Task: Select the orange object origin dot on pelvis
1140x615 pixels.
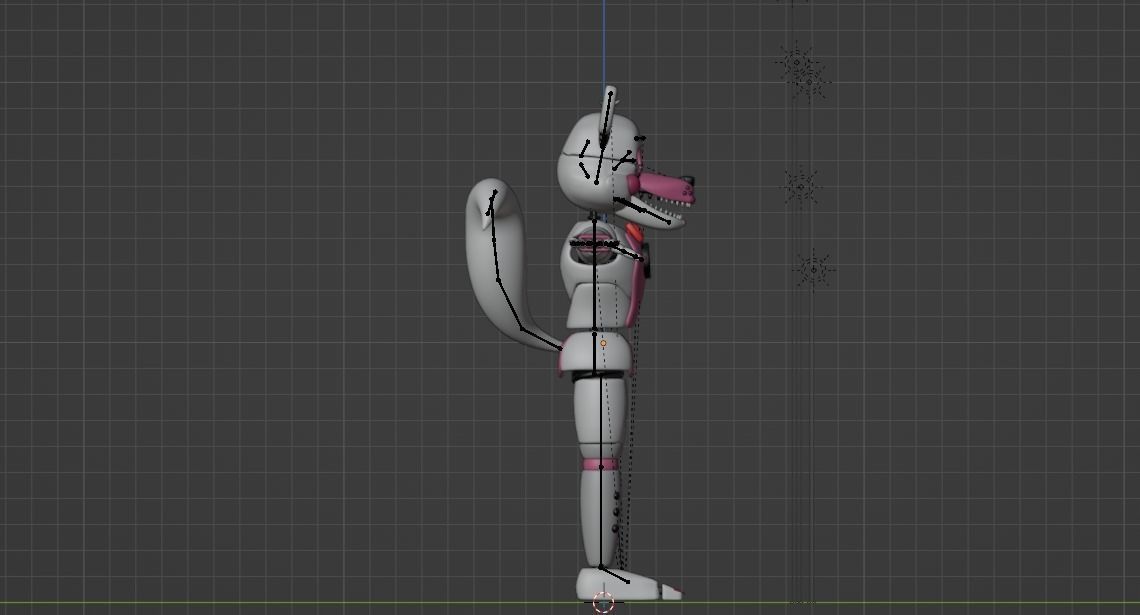Action: 603,343
